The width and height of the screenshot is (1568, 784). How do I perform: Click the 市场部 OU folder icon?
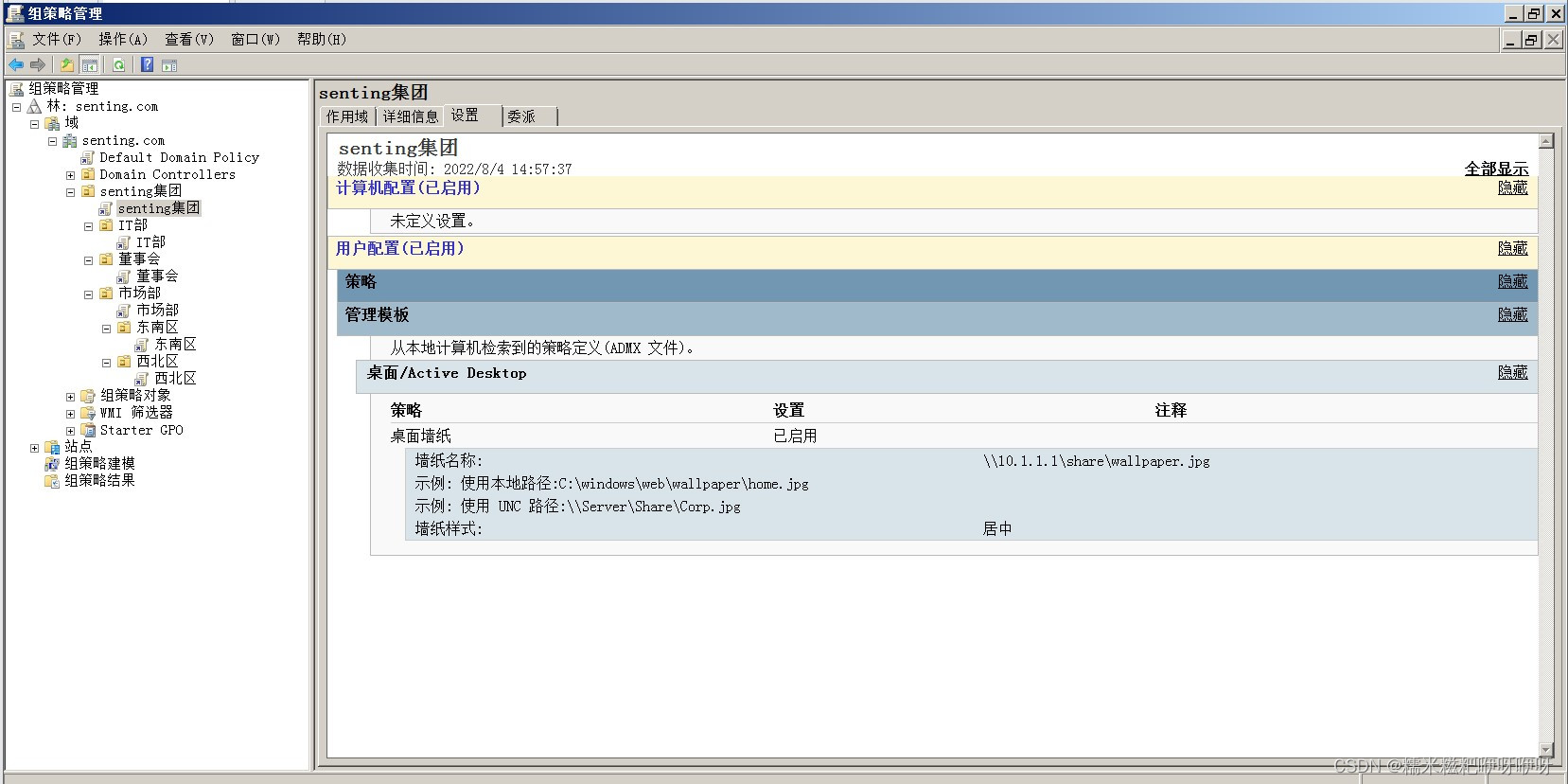106,294
